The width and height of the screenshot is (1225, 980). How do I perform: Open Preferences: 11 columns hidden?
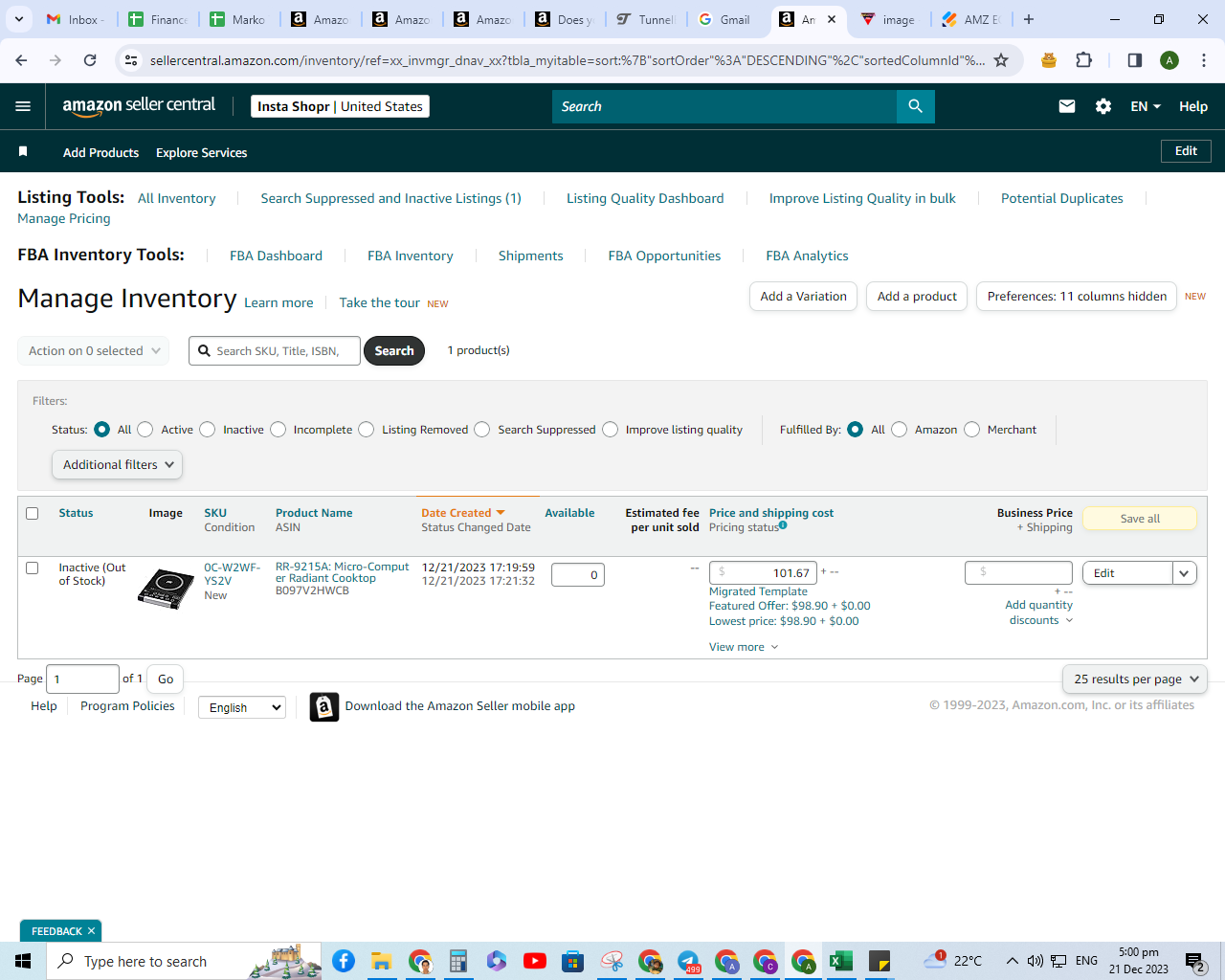click(1077, 297)
